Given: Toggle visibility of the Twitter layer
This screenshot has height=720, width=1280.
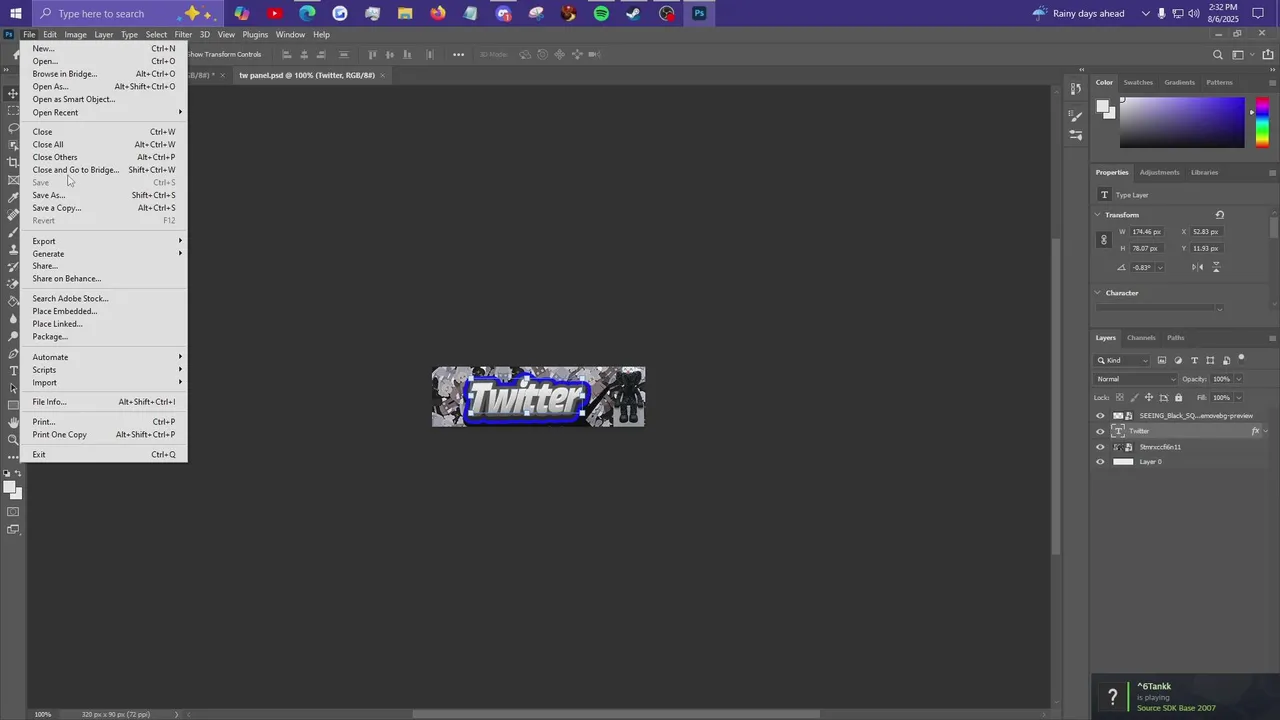Looking at the screenshot, I should click(x=1100, y=431).
